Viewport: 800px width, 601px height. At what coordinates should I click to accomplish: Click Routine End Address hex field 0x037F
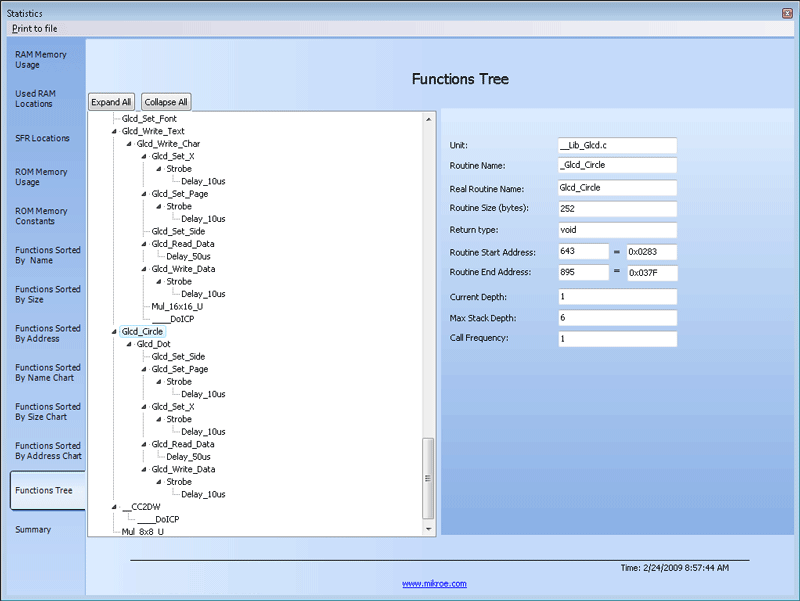(653, 273)
